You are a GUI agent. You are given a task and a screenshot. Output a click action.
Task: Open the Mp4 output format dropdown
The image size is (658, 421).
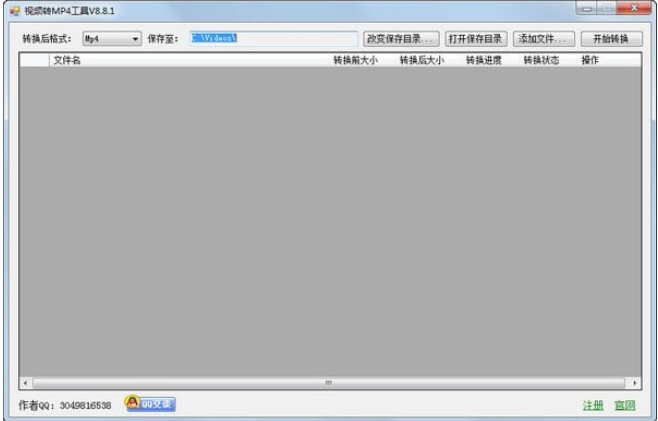(x=112, y=39)
